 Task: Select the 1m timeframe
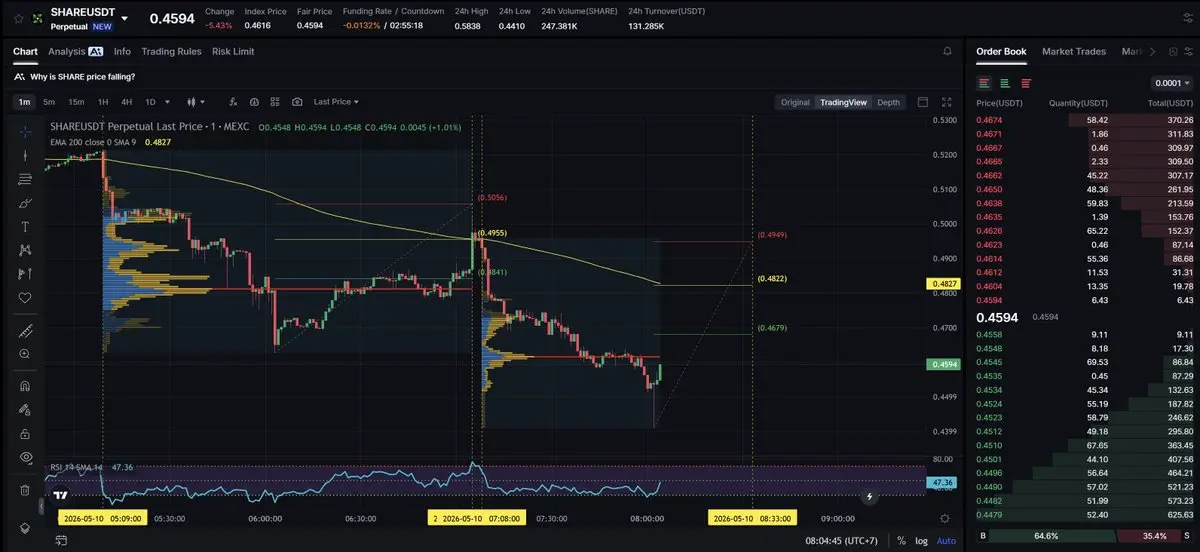(25, 102)
